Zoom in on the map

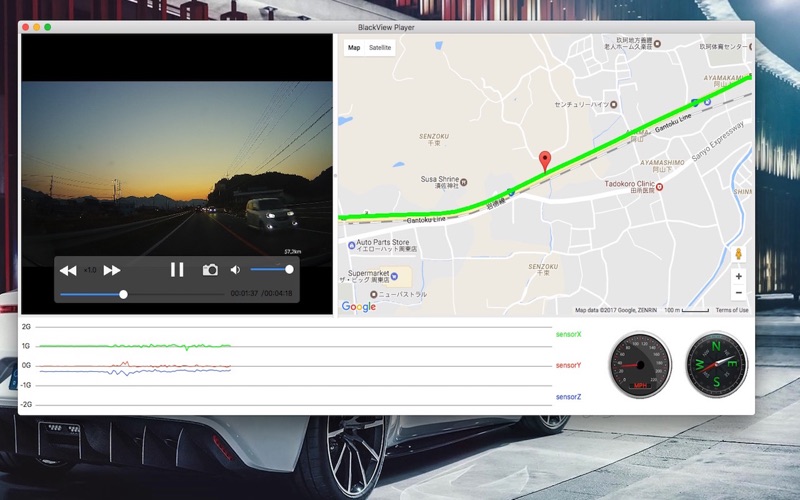click(738, 277)
